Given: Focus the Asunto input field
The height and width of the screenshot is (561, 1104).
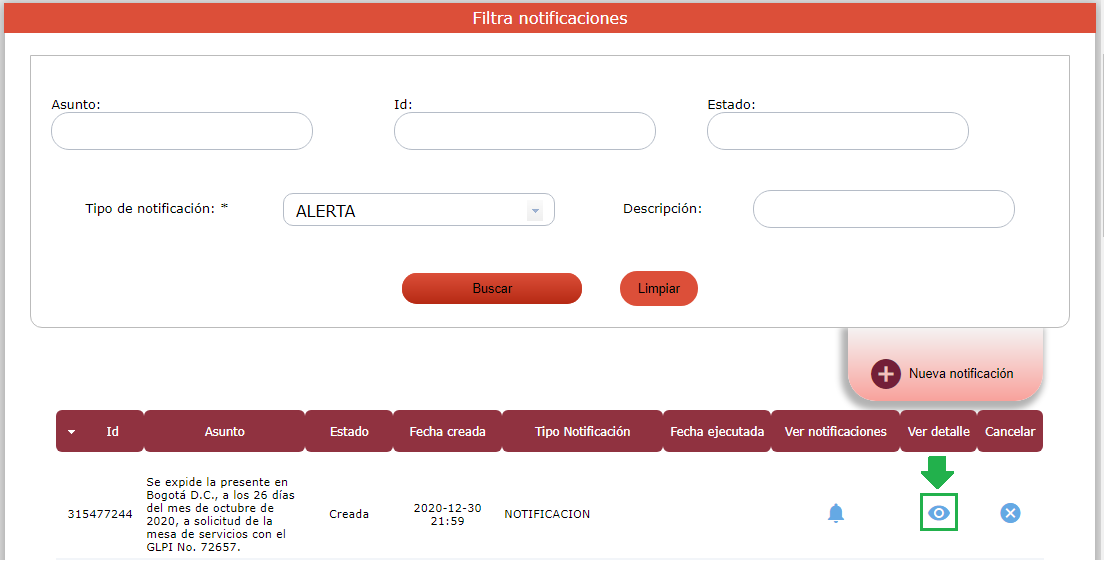Looking at the screenshot, I should (182, 131).
